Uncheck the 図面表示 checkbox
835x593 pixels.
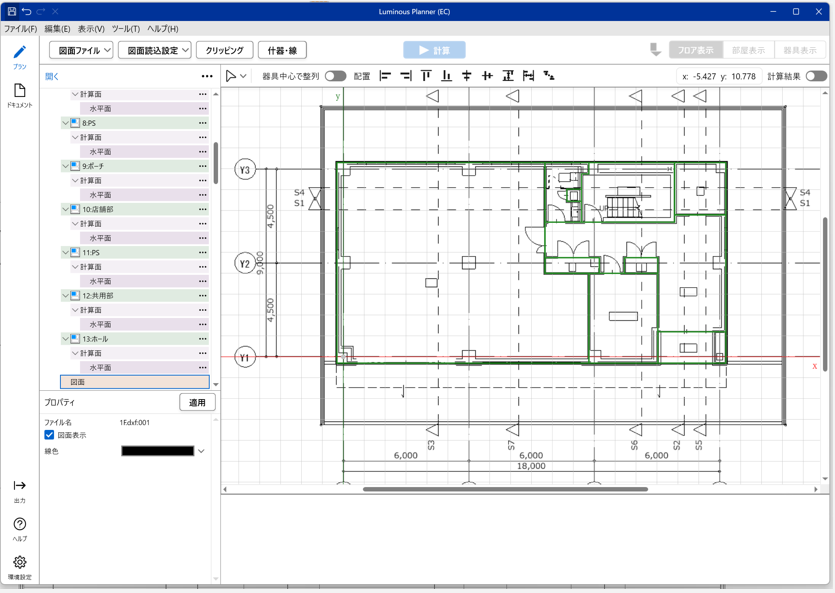49,435
